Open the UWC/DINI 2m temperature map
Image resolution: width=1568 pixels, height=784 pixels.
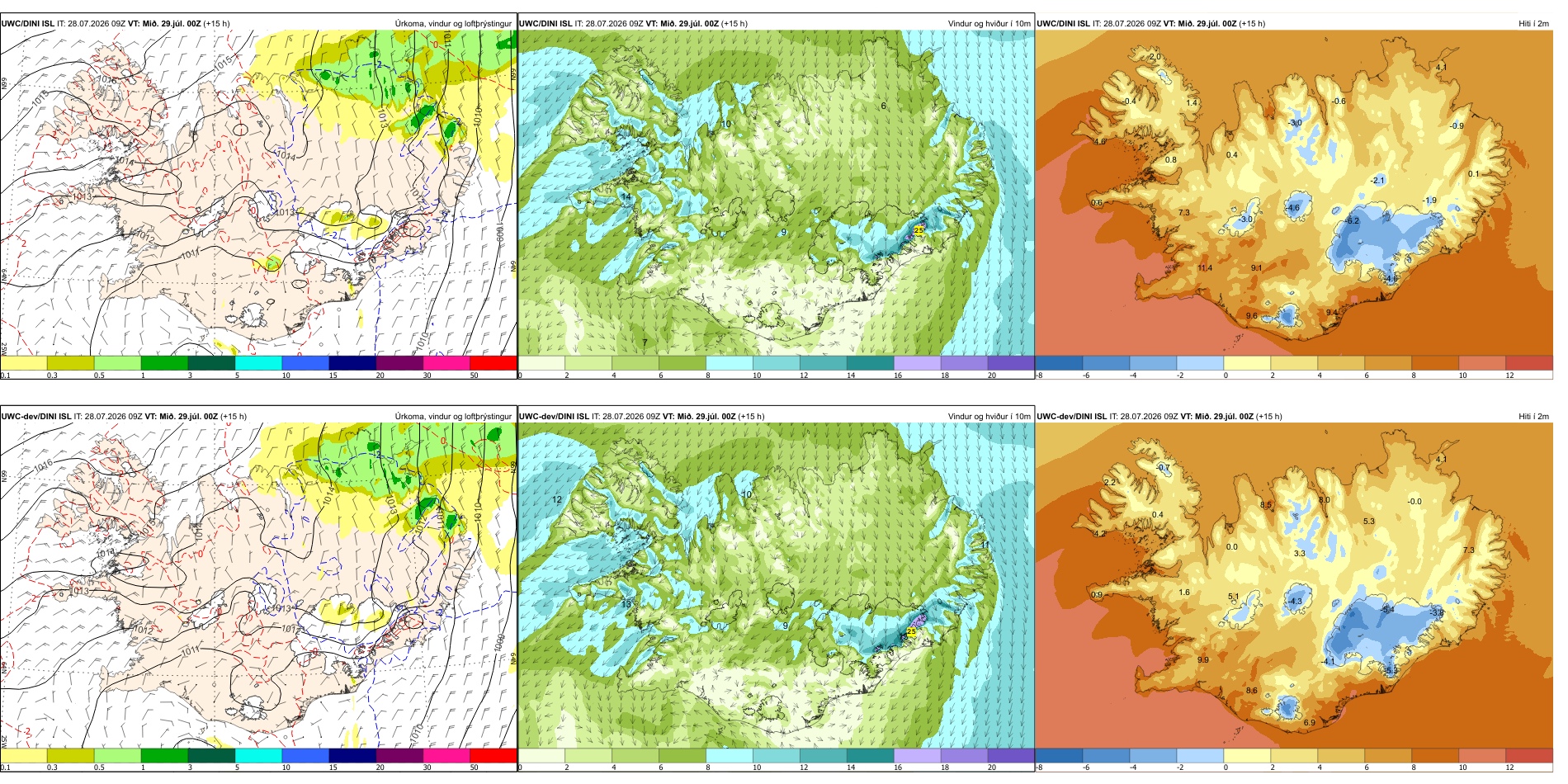pyautogui.click(x=1294, y=193)
